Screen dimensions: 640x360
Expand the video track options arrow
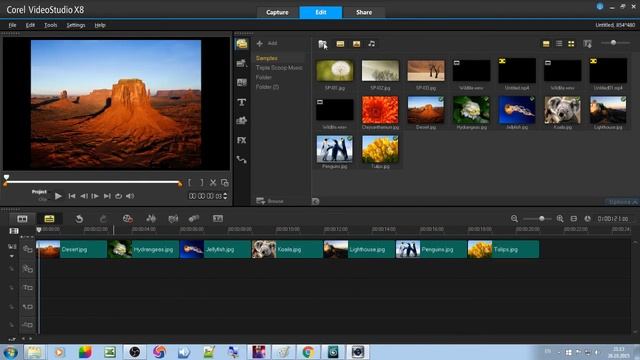pyautogui.click(x=12, y=256)
